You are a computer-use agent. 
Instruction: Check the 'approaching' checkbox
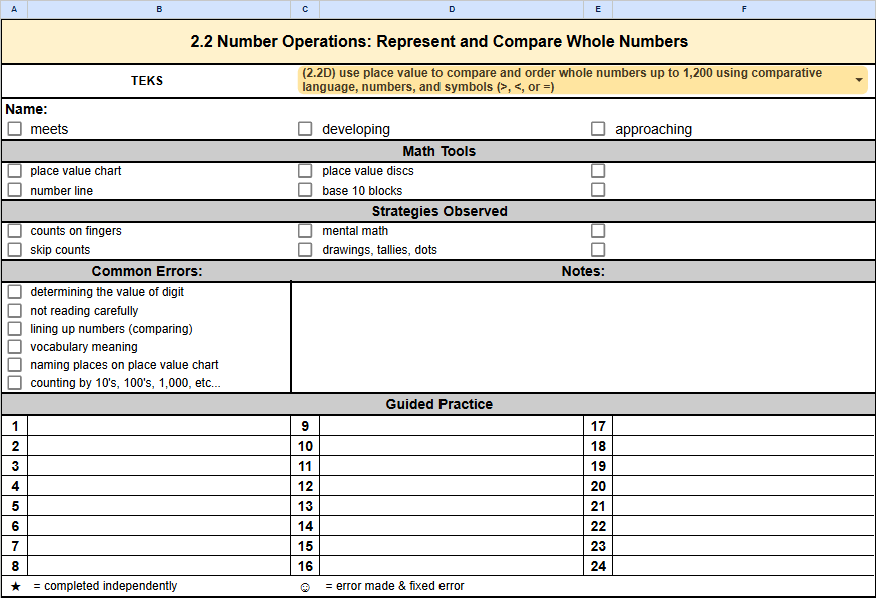[x=598, y=129]
